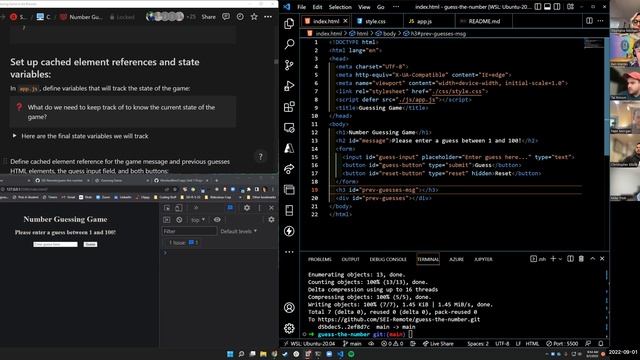This screenshot has height=360, width=640.
Task: Open the notes page more options ellipsis
Action: click(x=268, y=17)
